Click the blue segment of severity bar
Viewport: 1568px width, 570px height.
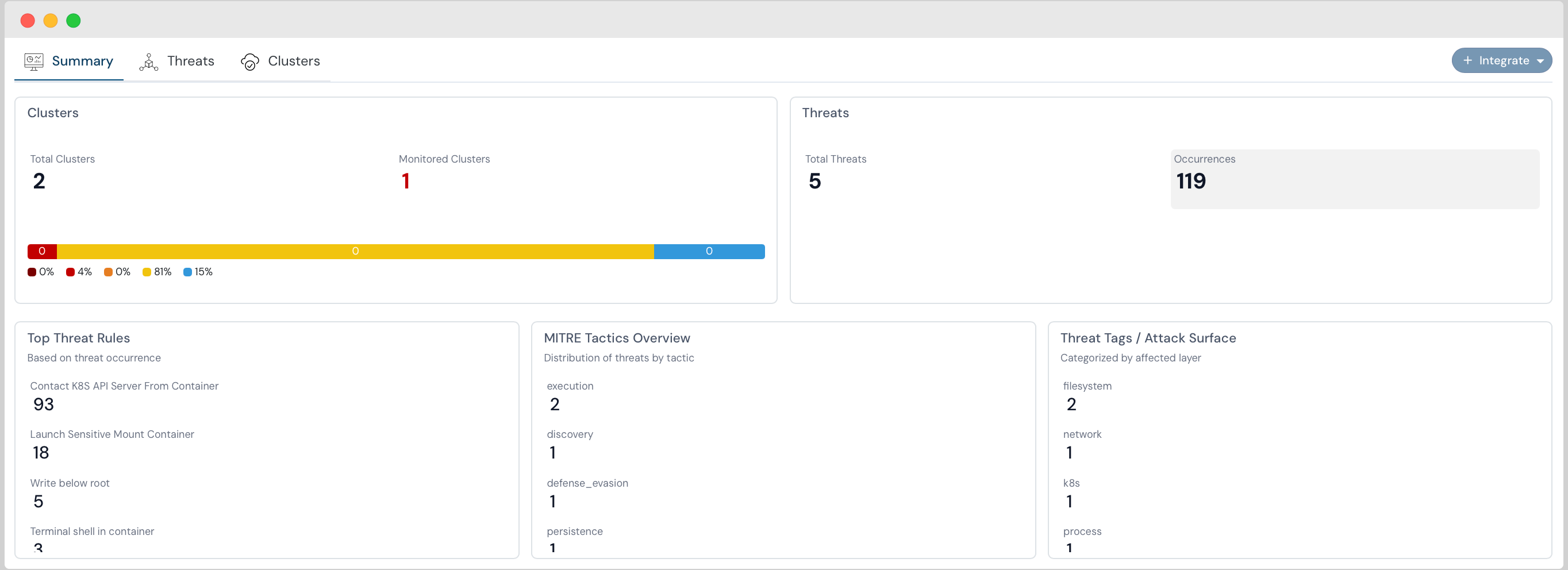click(709, 251)
